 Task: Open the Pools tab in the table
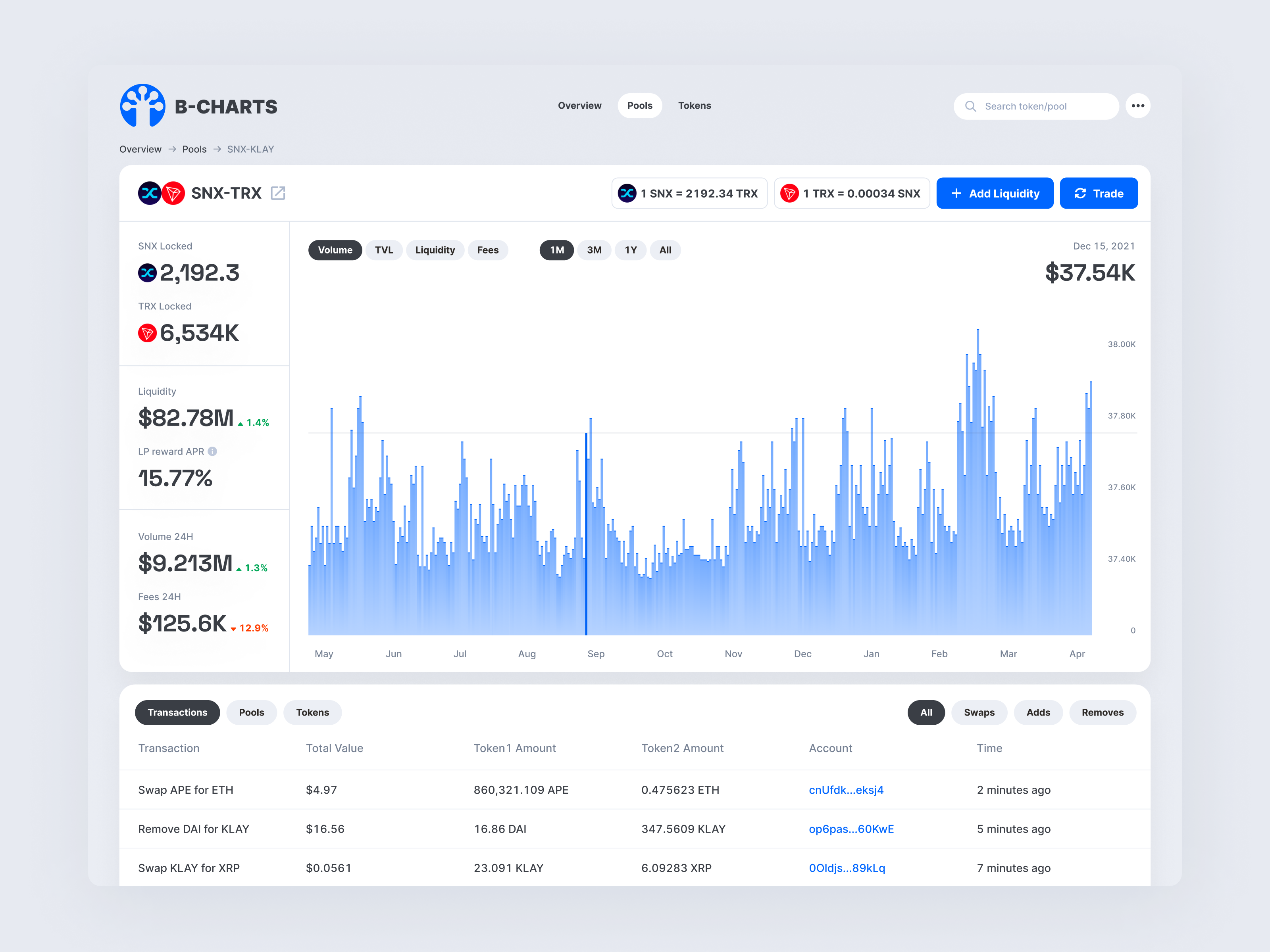click(252, 712)
